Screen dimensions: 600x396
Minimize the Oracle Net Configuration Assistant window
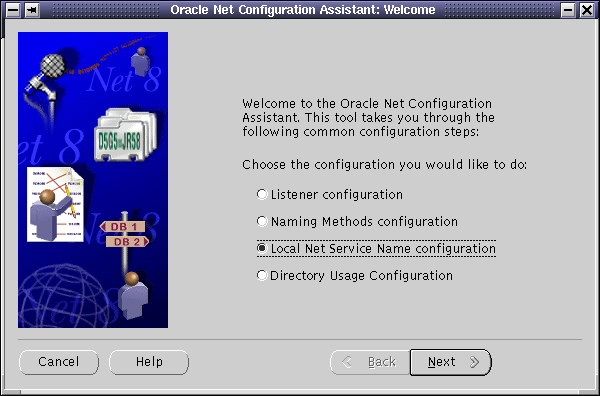568,10
